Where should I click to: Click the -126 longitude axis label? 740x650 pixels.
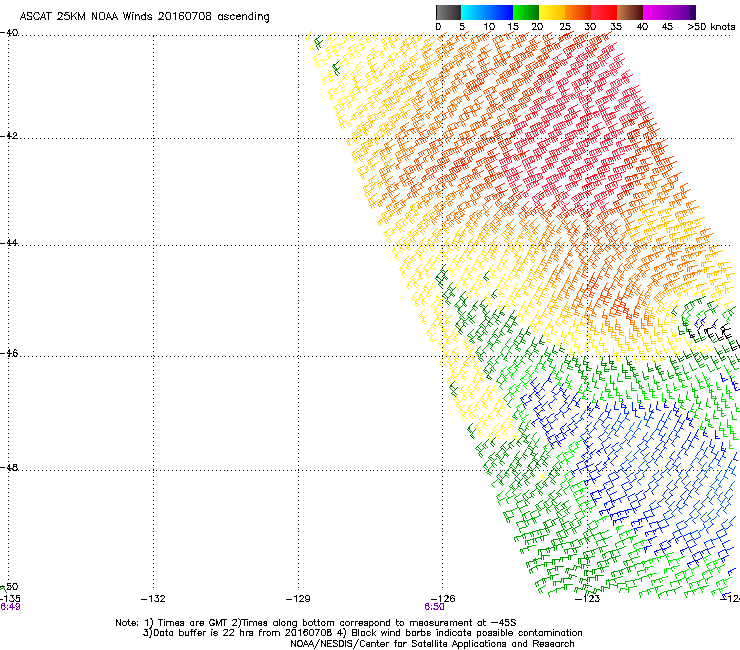(x=443, y=599)
